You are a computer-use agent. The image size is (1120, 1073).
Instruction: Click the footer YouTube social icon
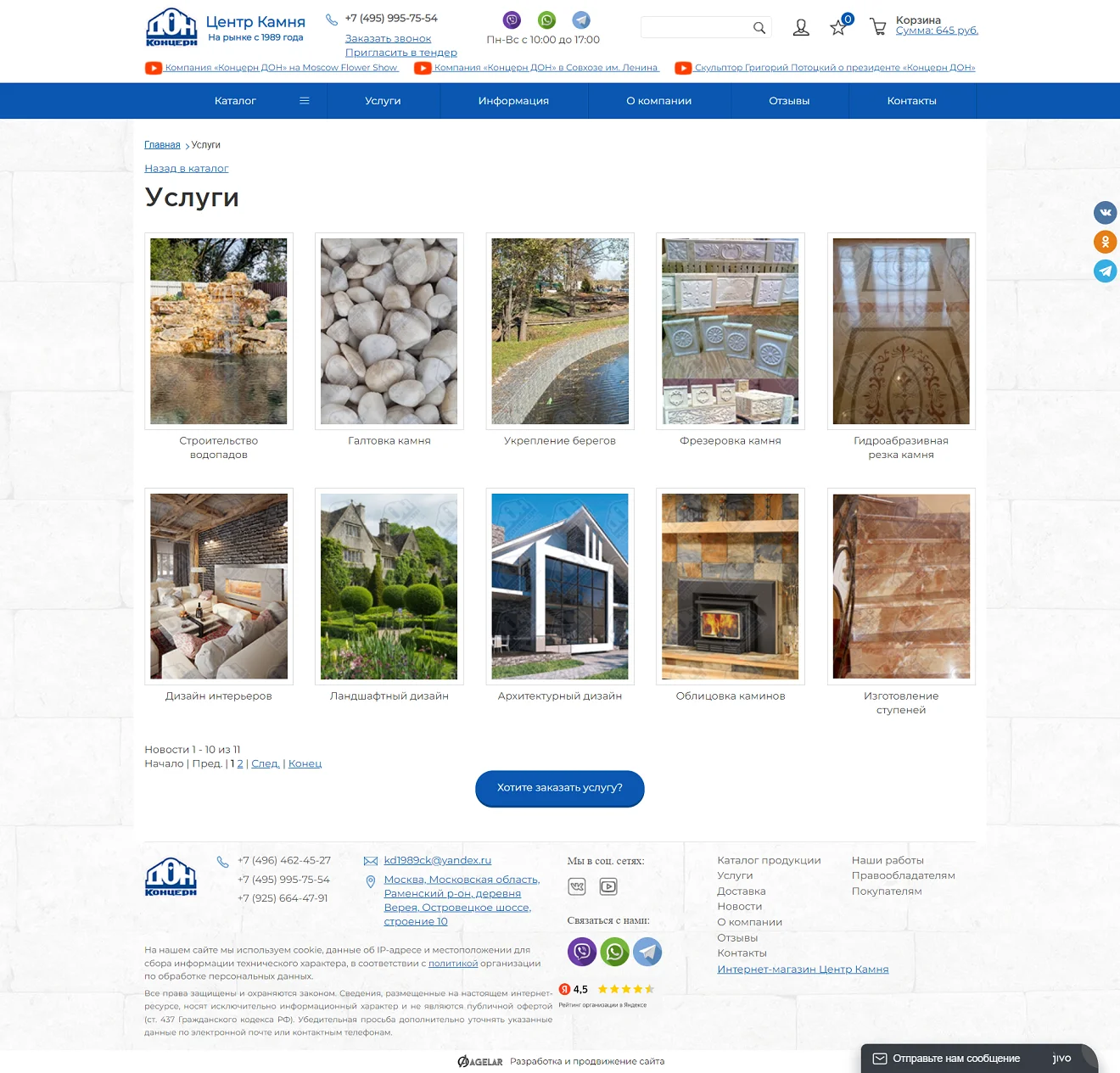coord(608,886)
